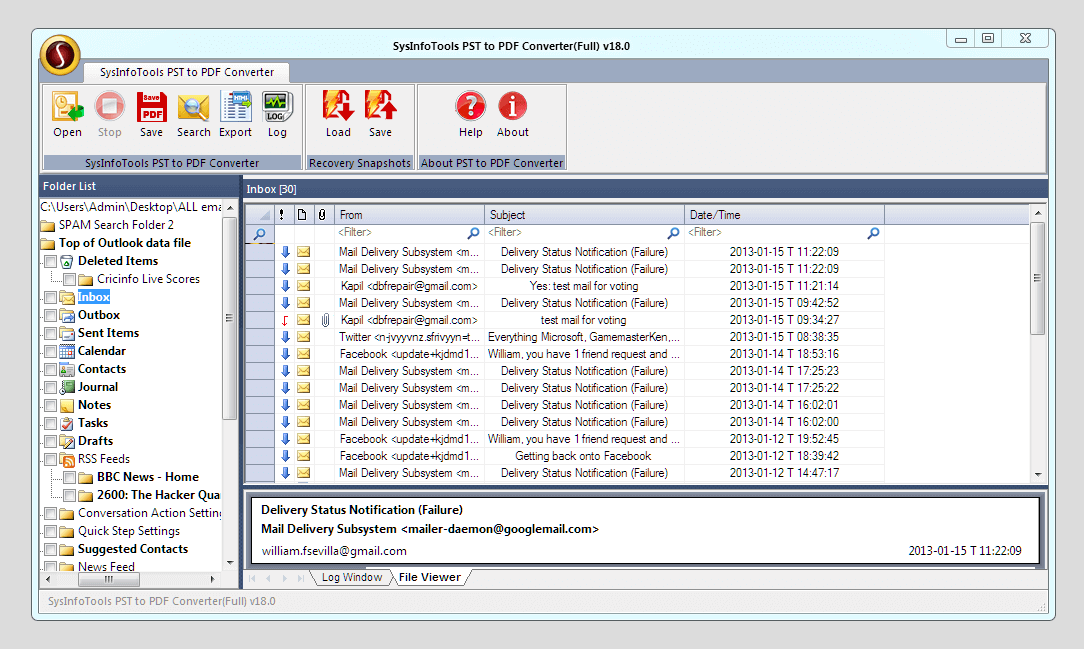Click the Open PST file icon
Screen dimensions: 1084x649
point(67,108)
